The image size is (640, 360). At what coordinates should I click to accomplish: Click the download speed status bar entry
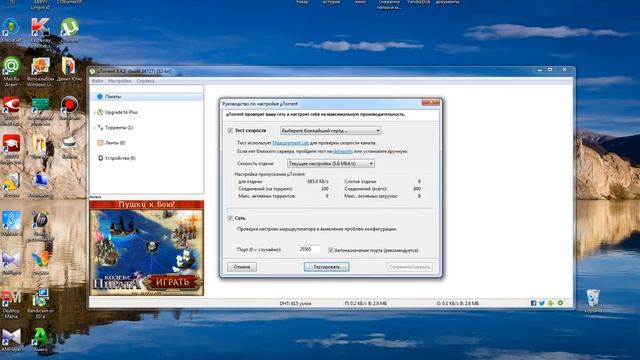point(366,304)
